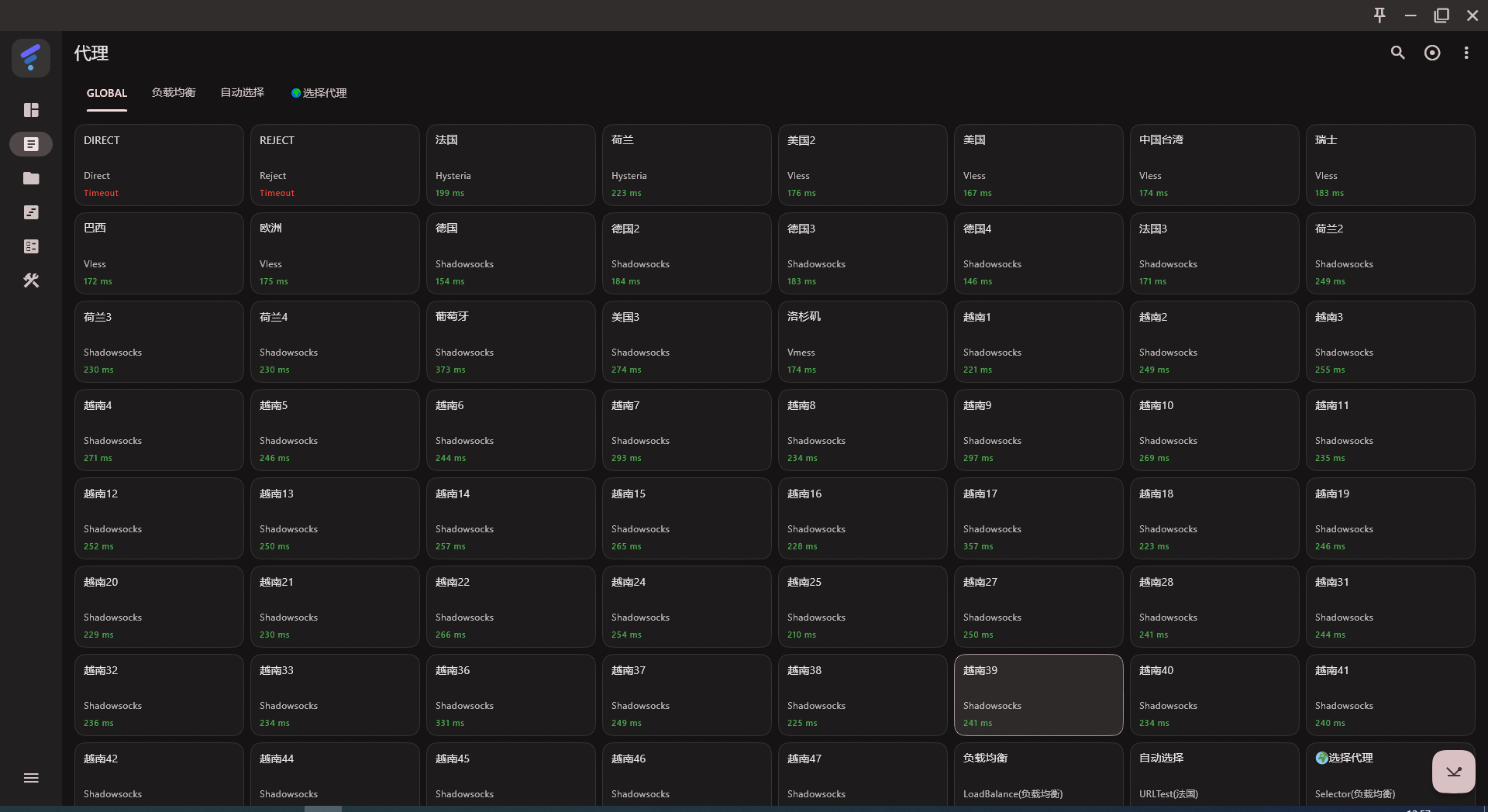Image resolution: width=1488 pixels, height=812 pixels.
Task: Open the three-dot more options menu
Action: (1466, 53)
